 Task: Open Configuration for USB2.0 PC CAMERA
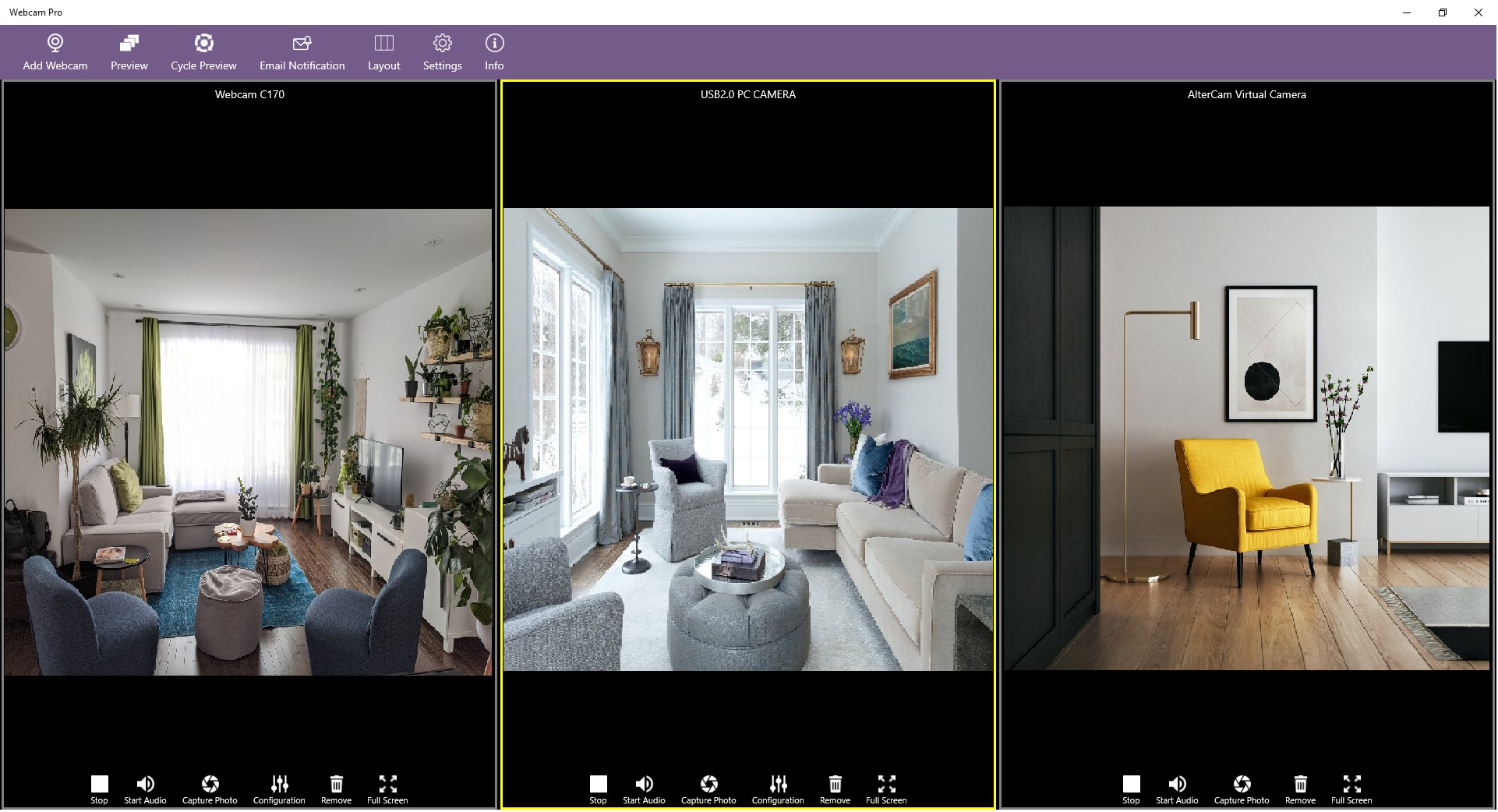[777, 786]
